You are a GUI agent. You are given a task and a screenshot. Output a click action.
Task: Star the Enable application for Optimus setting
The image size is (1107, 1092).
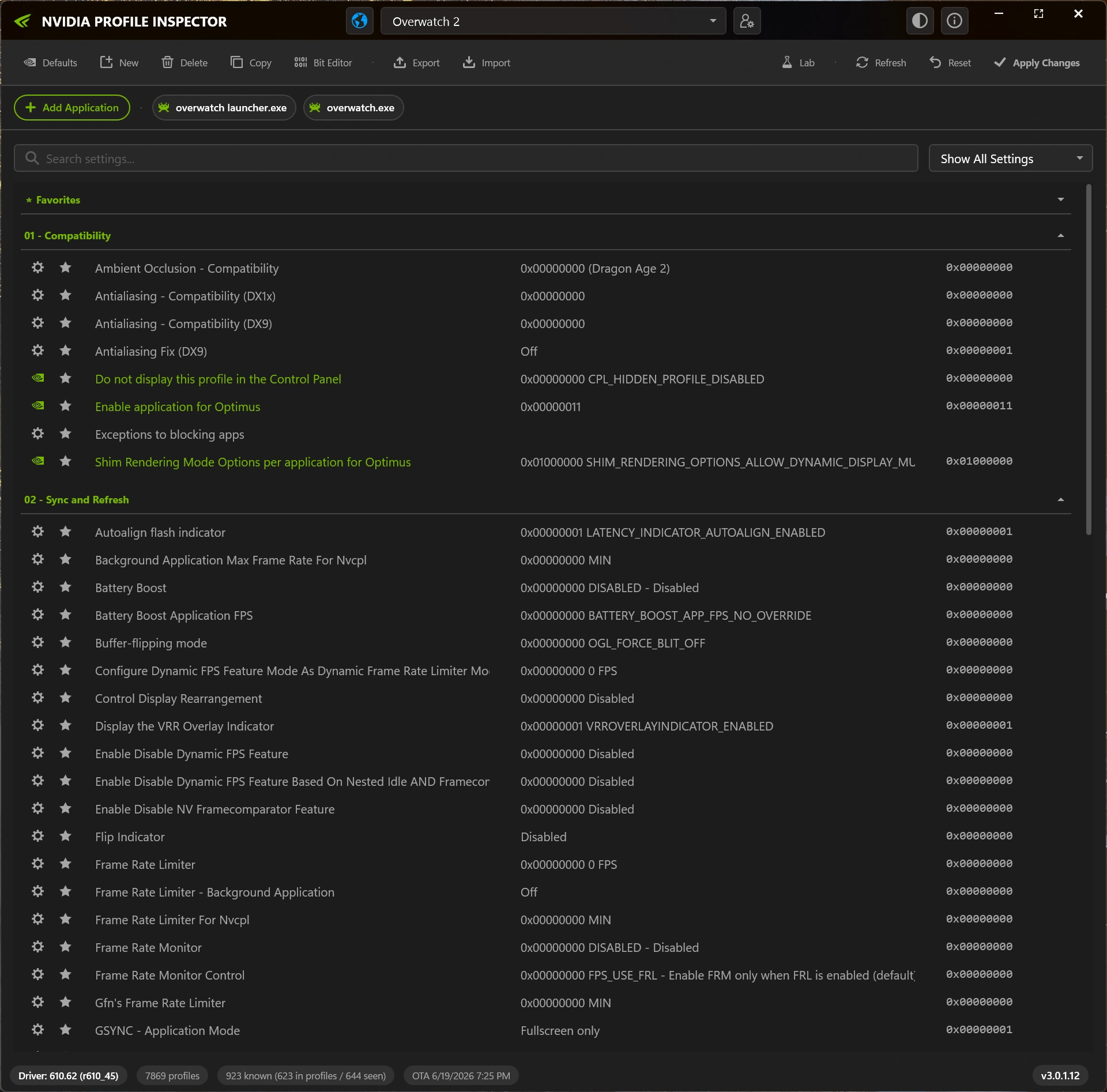pos(66,406)
